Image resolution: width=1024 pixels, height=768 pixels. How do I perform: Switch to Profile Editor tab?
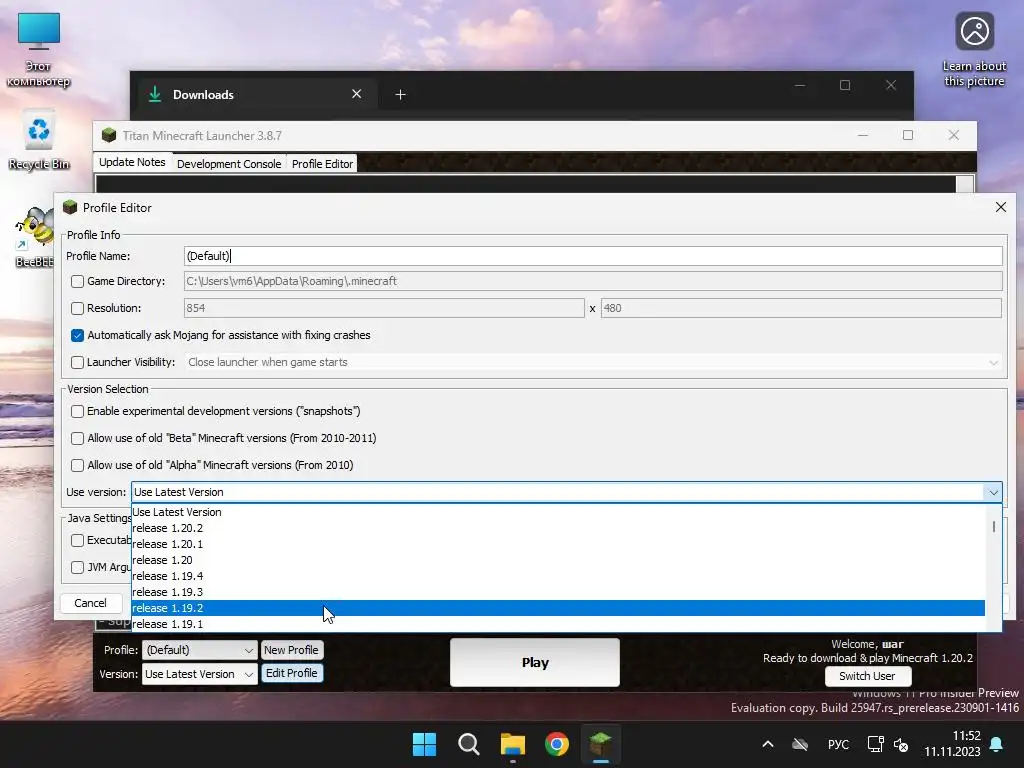322,164
